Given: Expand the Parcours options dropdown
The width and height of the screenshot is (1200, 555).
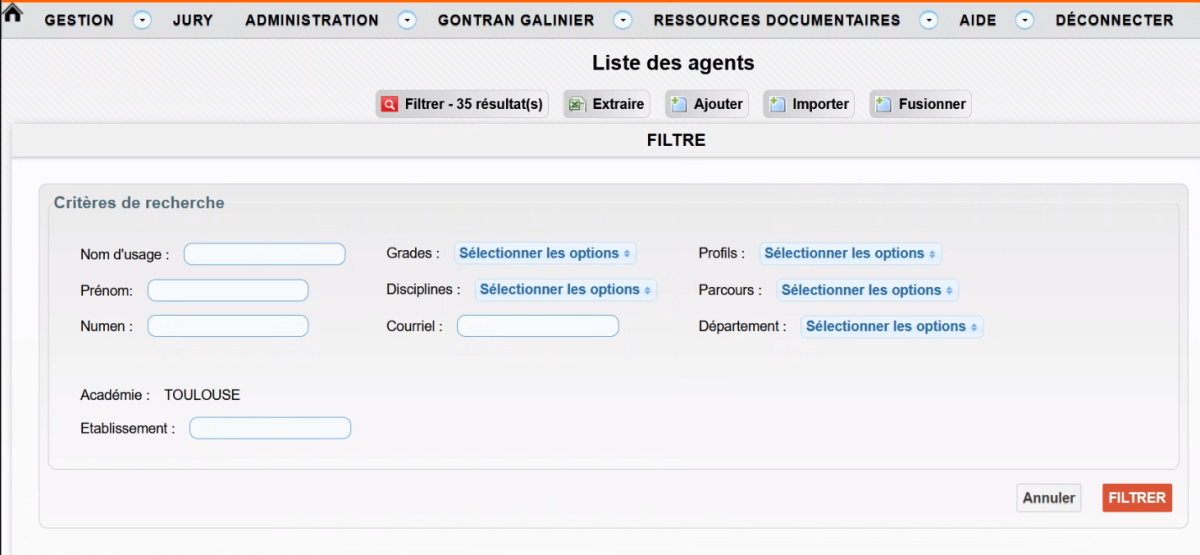Looking at the screenshot, I should click(x=867, y=290).
